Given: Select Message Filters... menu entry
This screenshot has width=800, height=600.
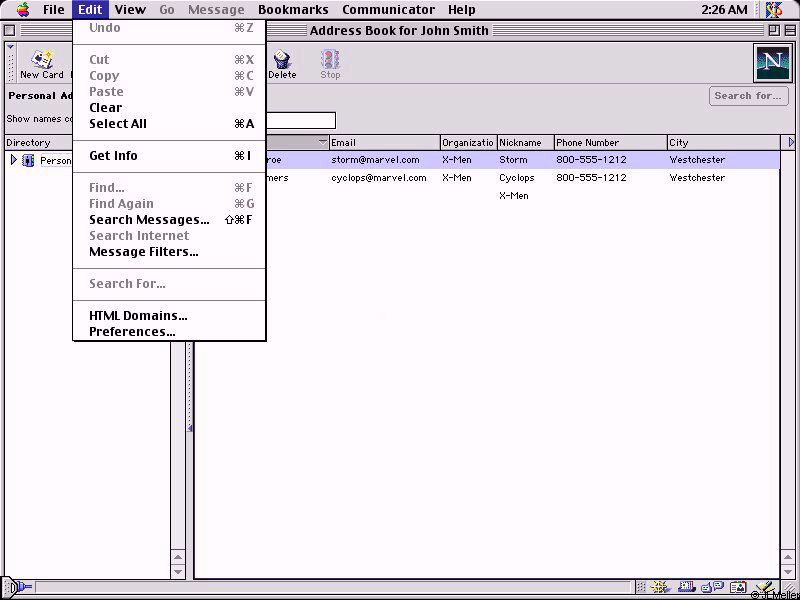Looking at the screenshot, I should click(143, 252).
